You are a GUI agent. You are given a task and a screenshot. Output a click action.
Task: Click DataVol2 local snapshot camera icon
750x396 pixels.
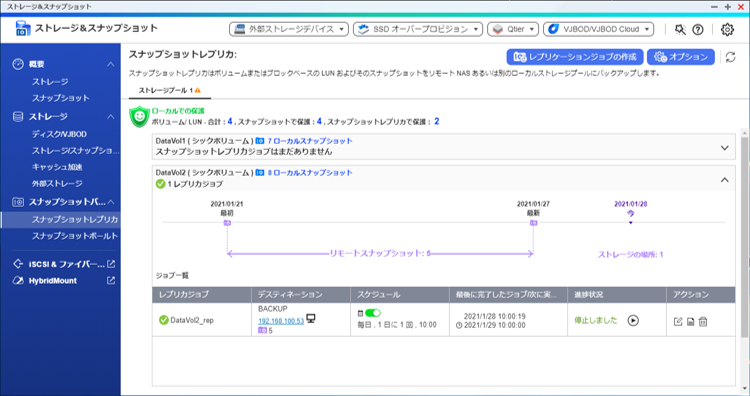pos(260,173)
